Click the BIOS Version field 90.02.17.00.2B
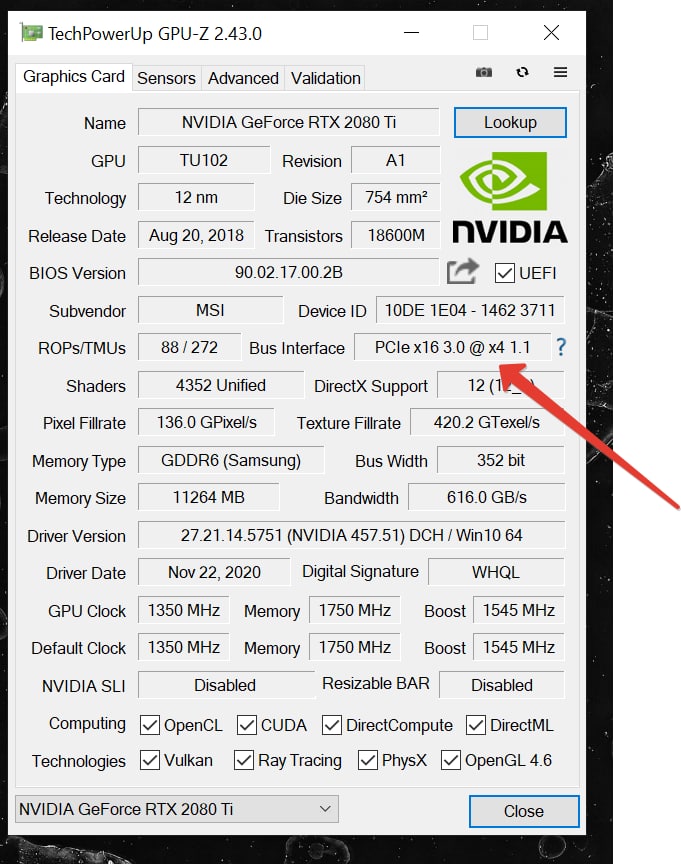Image resolution: width=681 pixels, height=864 pixels. [x=289, y=272]
